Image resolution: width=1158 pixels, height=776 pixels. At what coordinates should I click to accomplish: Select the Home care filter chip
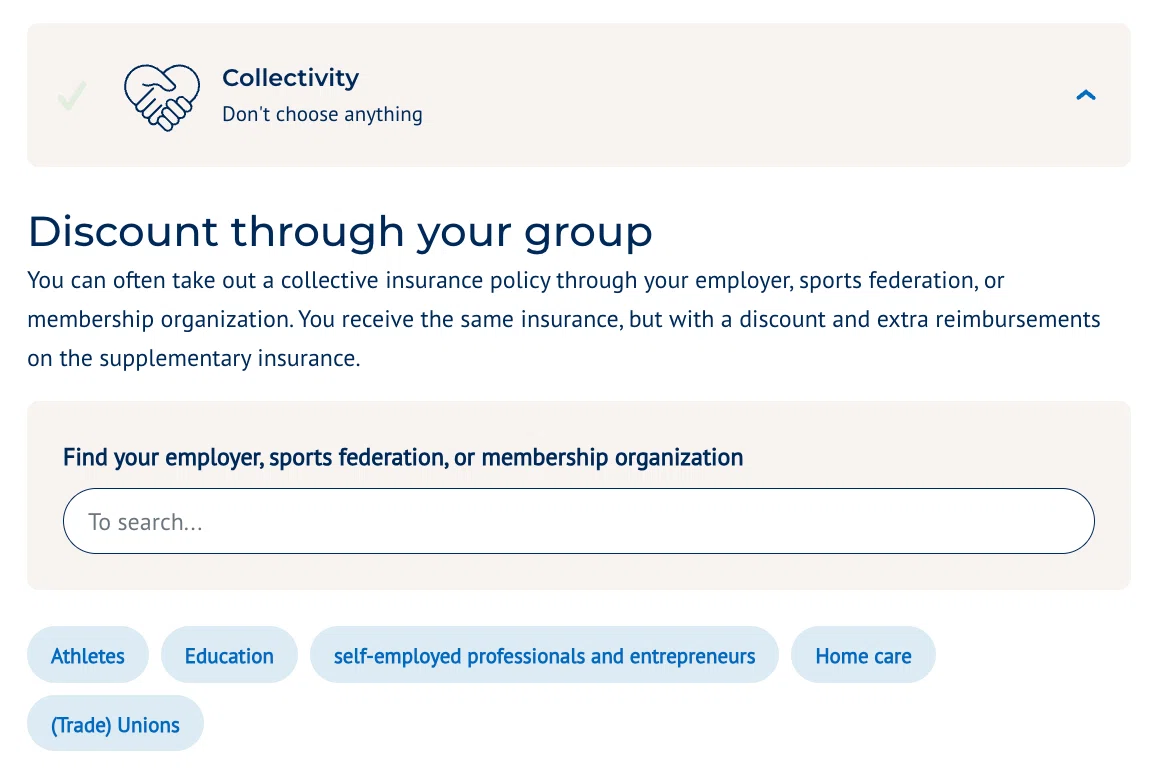click(x=863, y=655)
